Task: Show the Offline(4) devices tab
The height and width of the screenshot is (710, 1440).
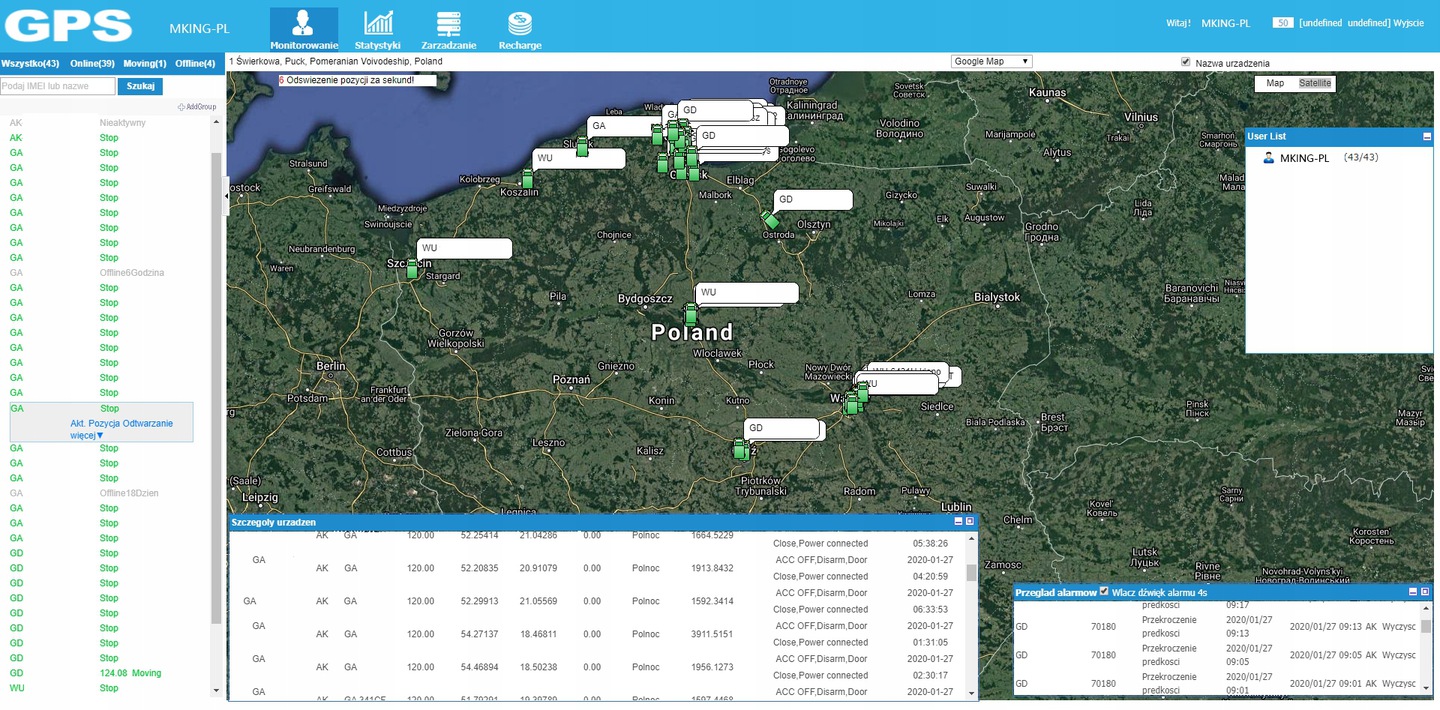Action: [x=195, y=63]
